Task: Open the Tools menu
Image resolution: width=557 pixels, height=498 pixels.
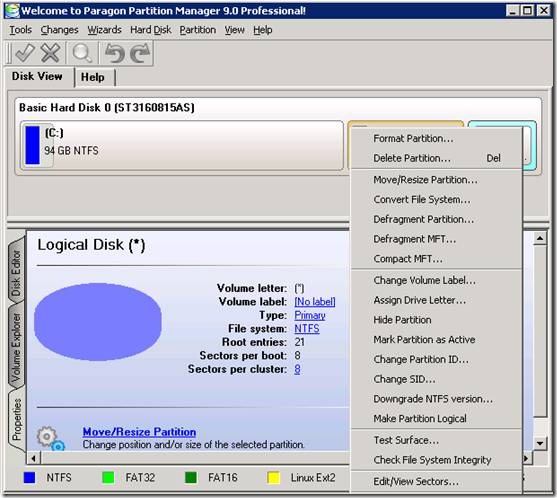Action: coord(21,30)
